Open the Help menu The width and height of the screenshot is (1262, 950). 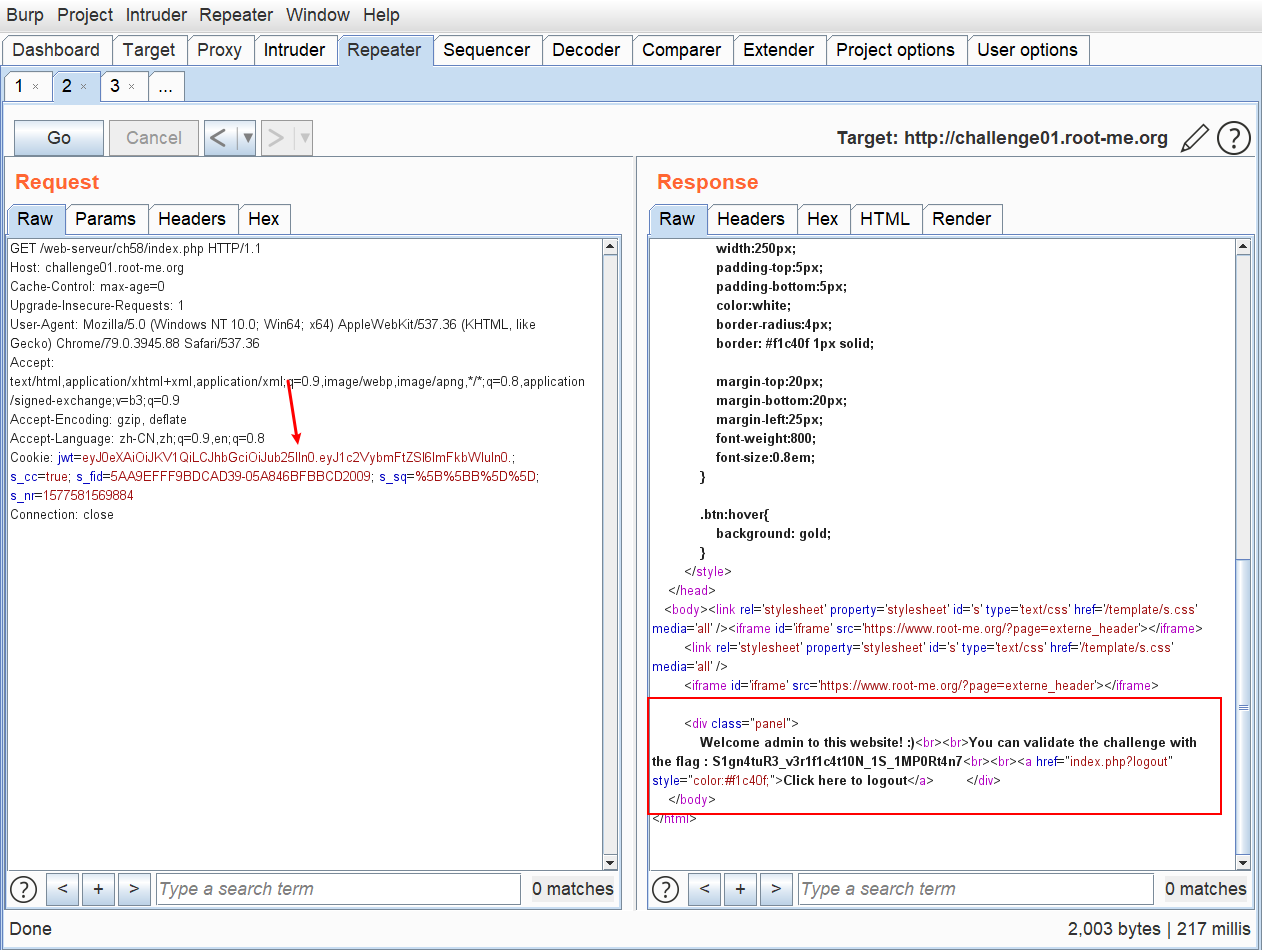tap(381, 15)
